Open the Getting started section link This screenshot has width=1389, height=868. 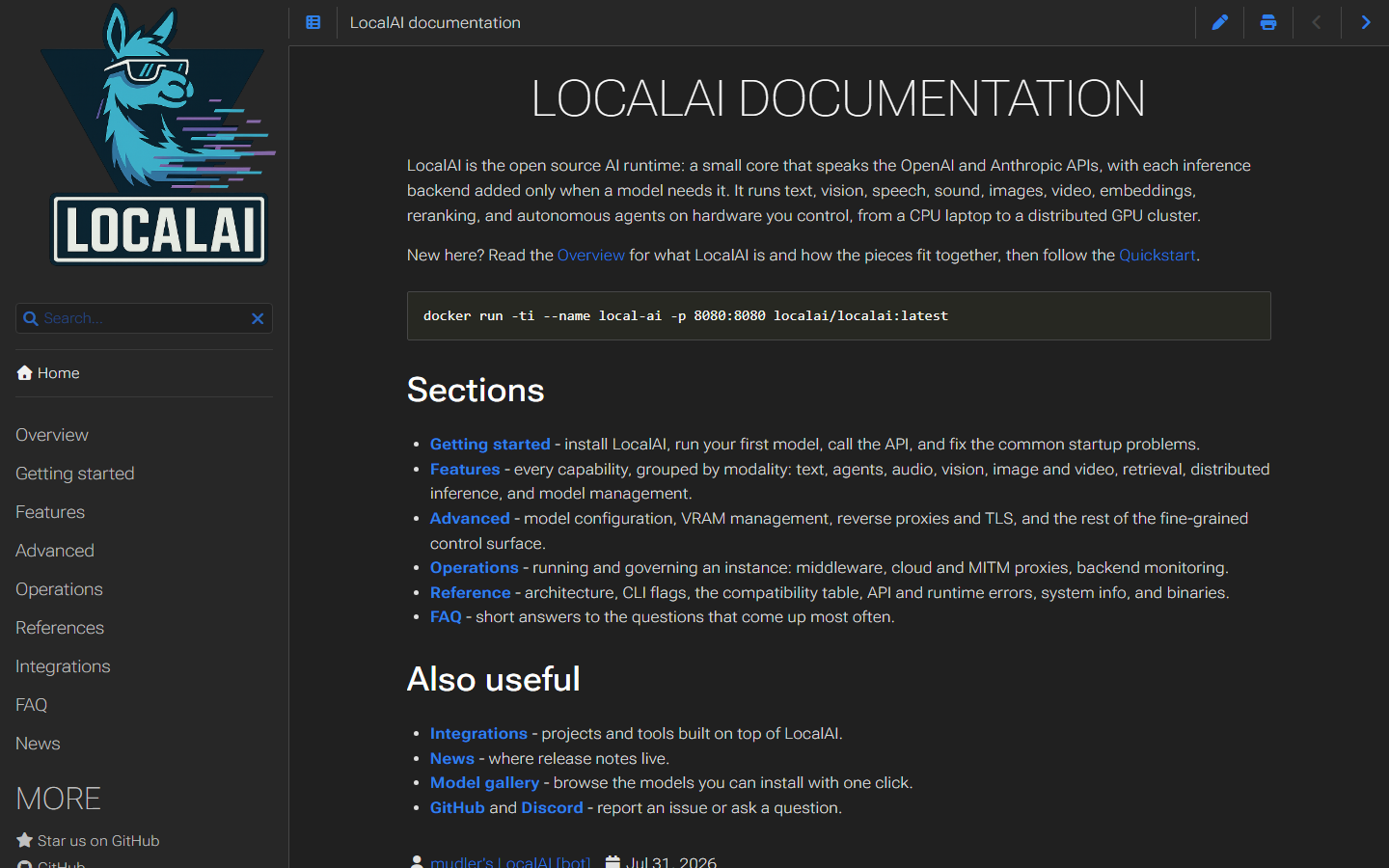point(490,444)
